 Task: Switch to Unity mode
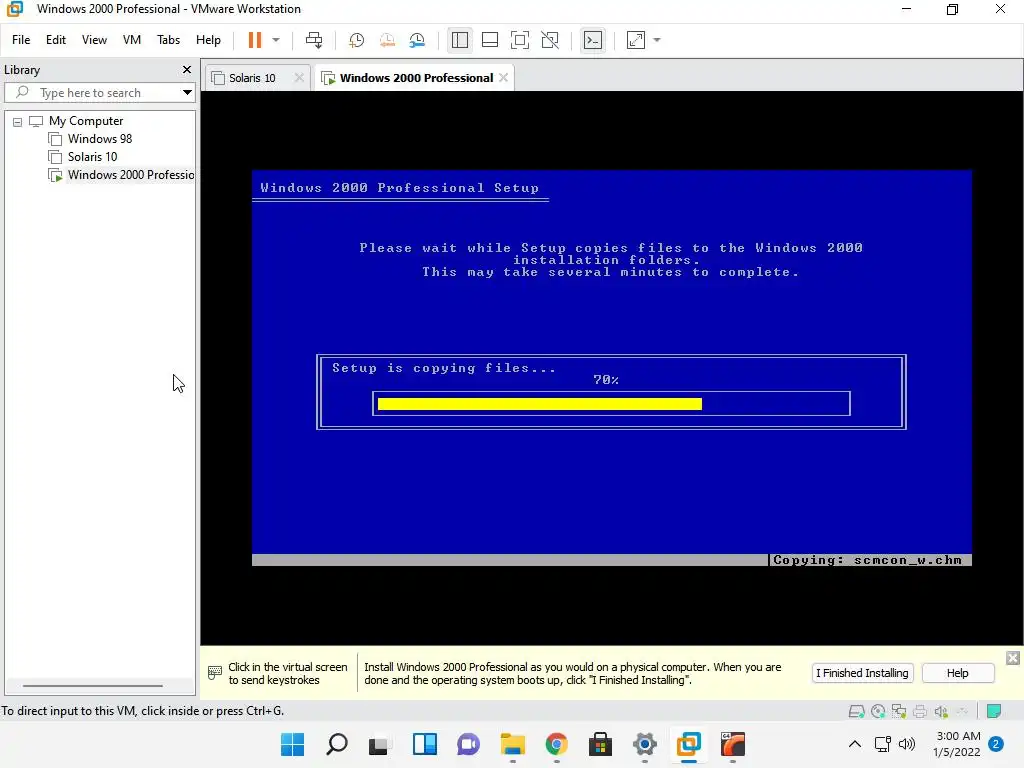tap(551, 40)
